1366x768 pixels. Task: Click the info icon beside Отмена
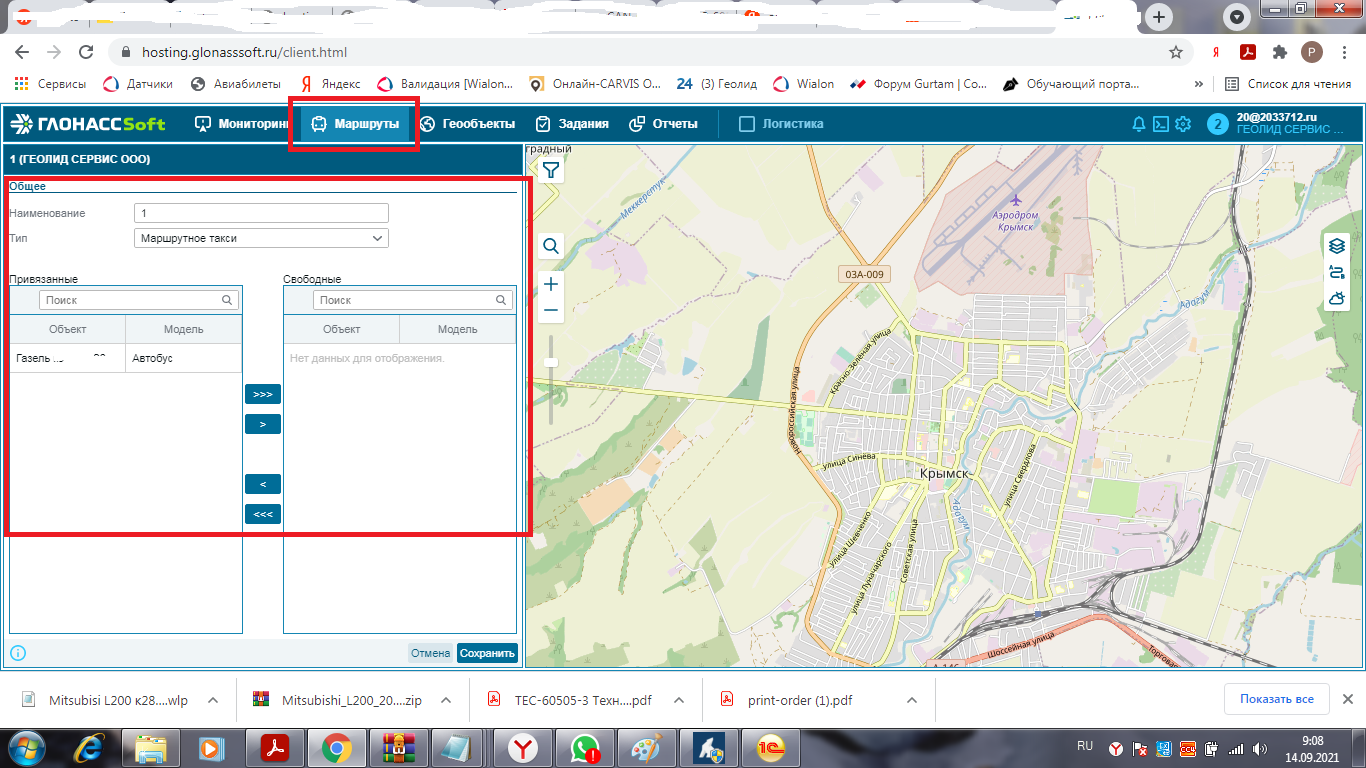tap(18, 653)
